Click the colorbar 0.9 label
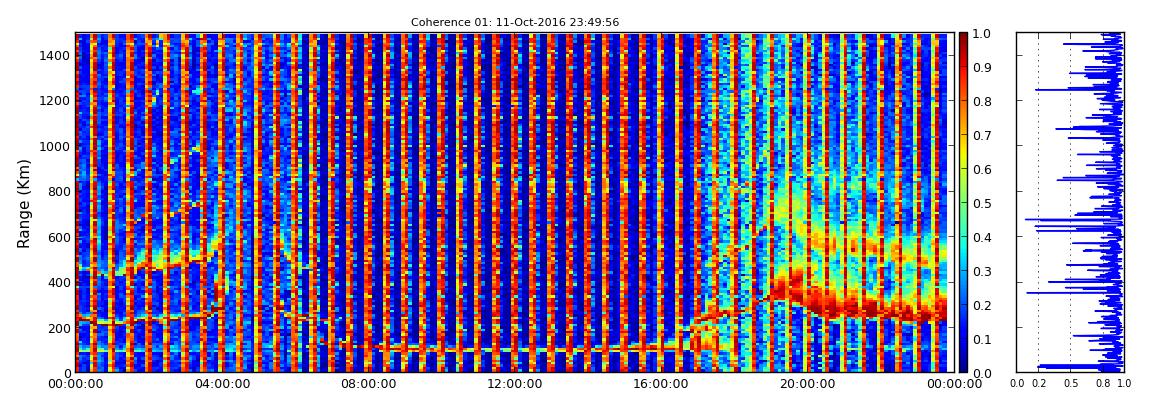This screenshot has height=407, width=1150. [981, 67]
